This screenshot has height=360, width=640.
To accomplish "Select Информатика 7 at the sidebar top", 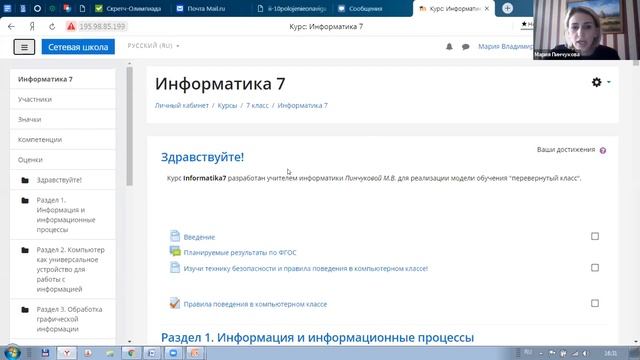I will tap(63, 79).
